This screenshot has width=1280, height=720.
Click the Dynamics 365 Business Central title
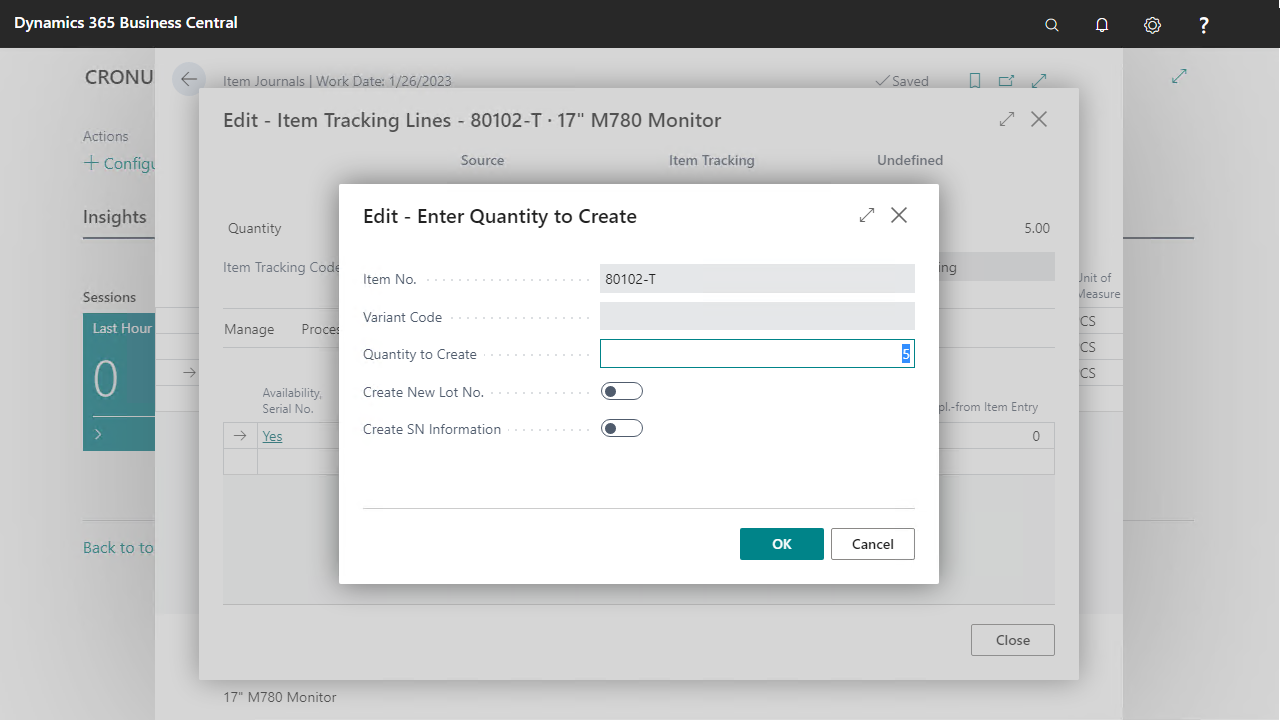pos(126,22)
